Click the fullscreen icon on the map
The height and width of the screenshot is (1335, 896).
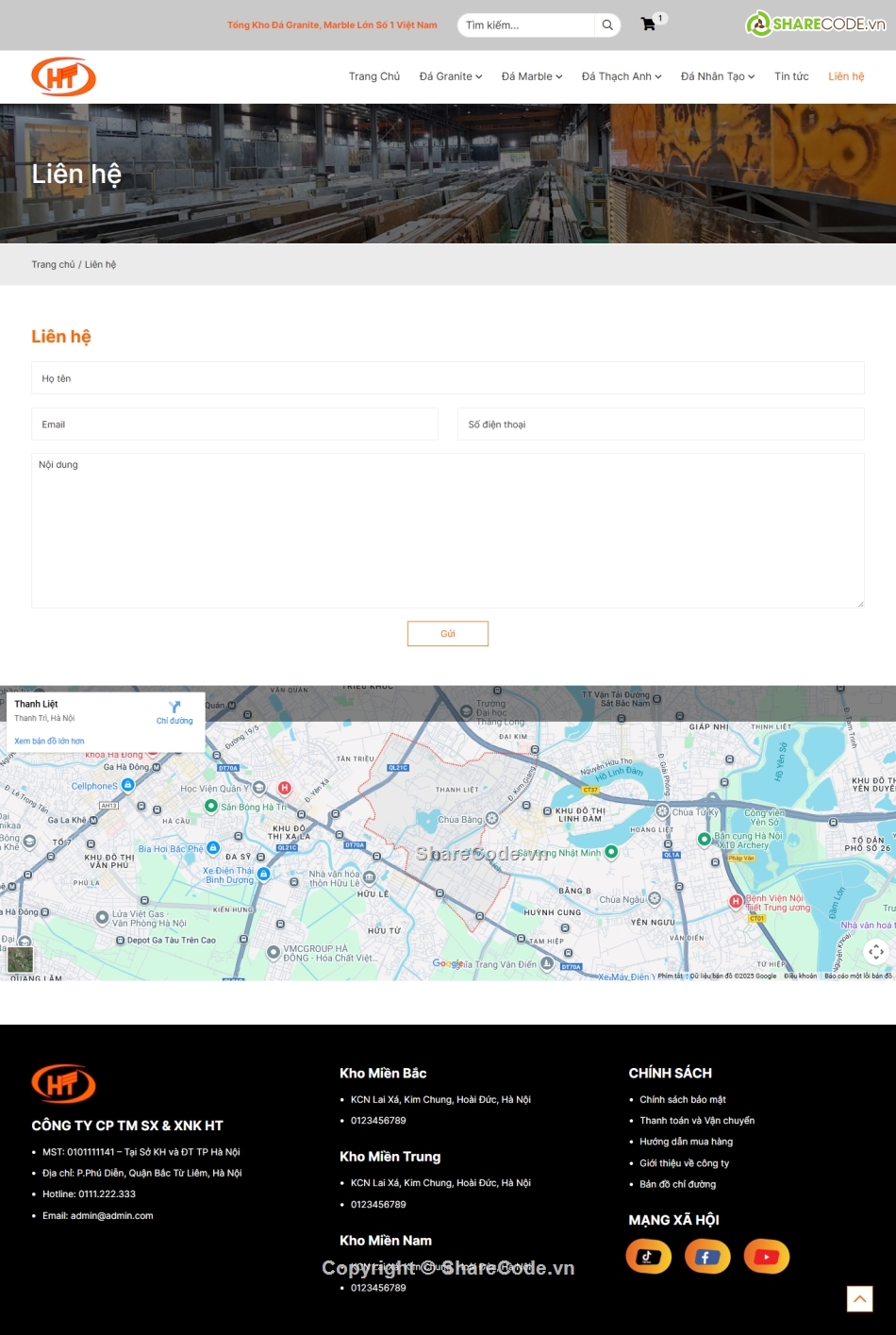click(875, 952)
